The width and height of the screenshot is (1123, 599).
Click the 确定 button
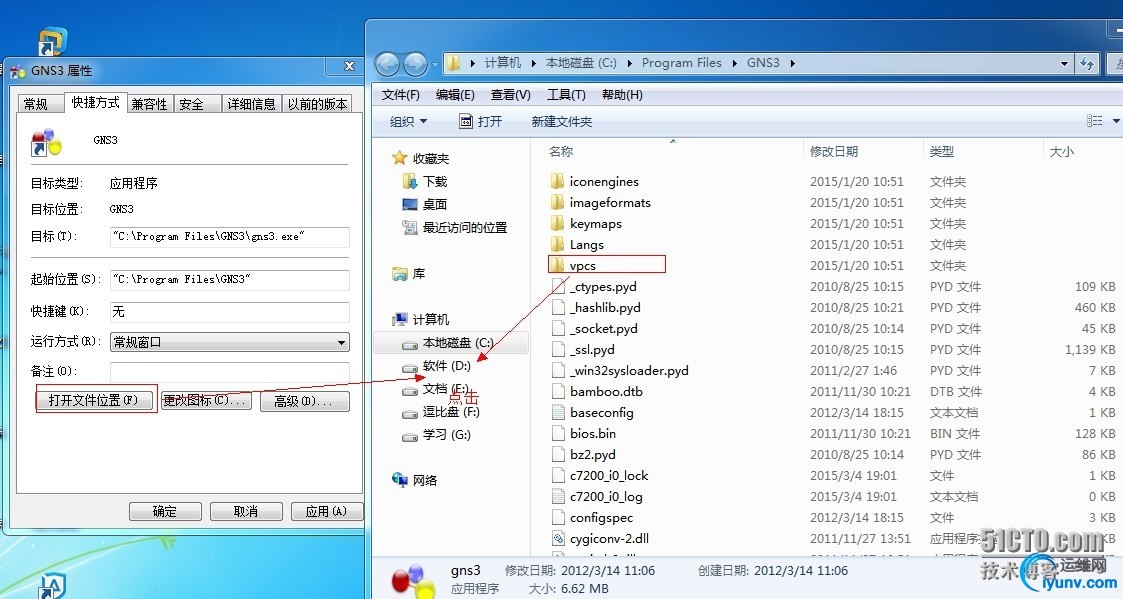tap(165, 512)
